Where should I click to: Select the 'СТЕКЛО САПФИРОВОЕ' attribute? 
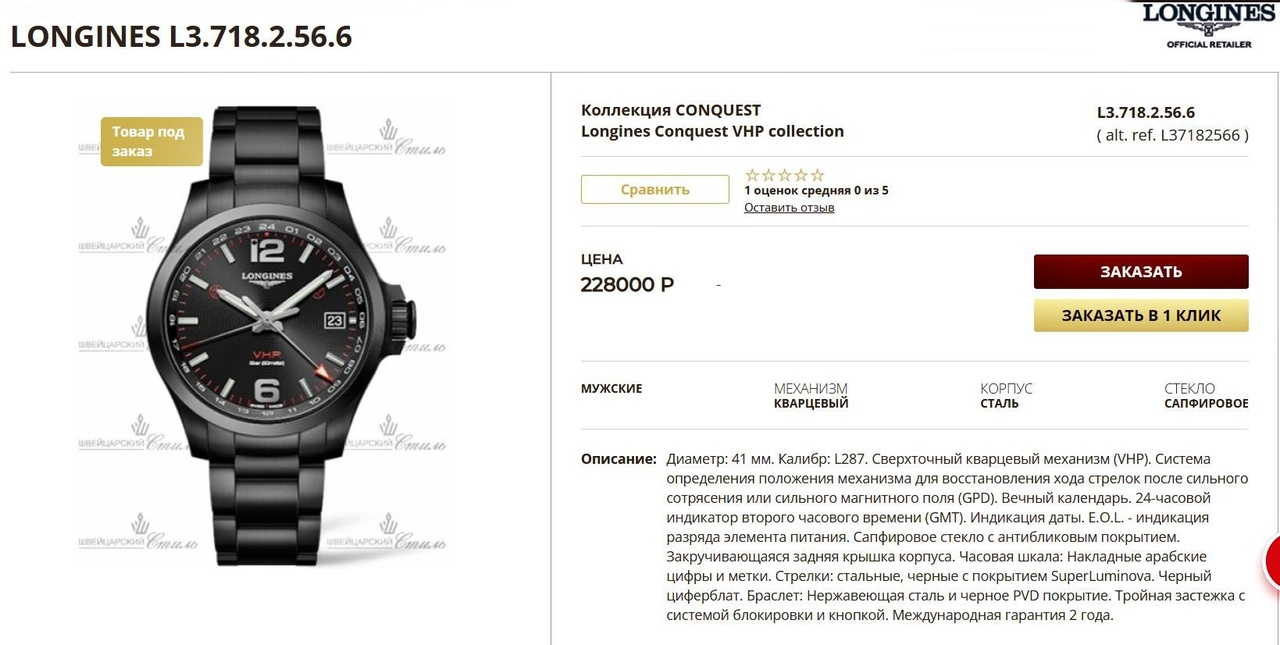(x=1206, y=396)
